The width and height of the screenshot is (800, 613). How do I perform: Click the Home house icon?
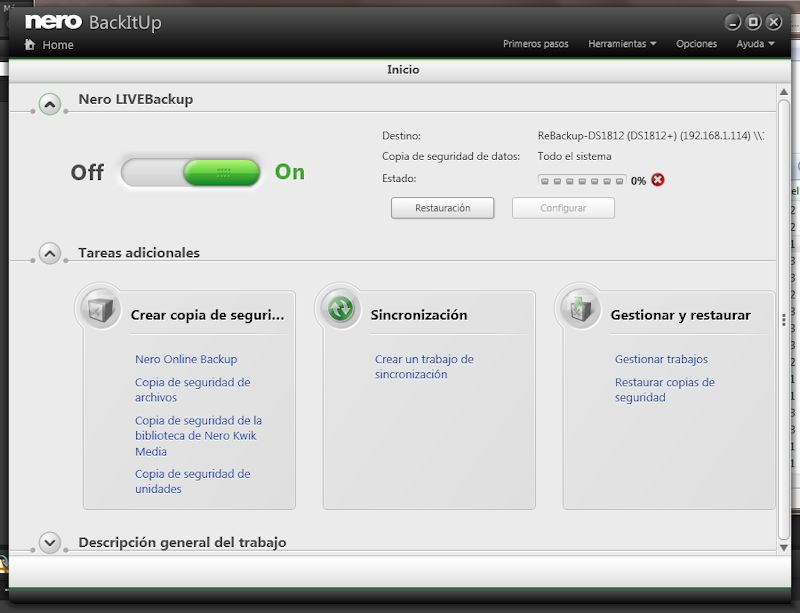click(30, 44)
